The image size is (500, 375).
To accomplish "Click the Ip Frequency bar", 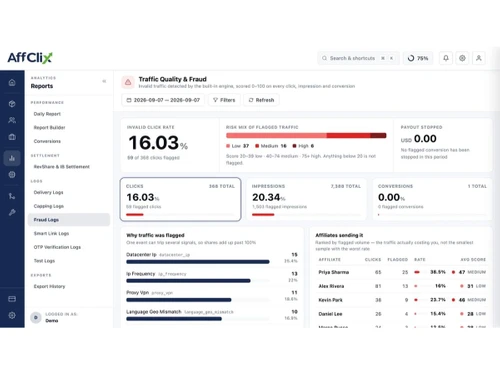I will pyautogui.click(x=188, y=281).
